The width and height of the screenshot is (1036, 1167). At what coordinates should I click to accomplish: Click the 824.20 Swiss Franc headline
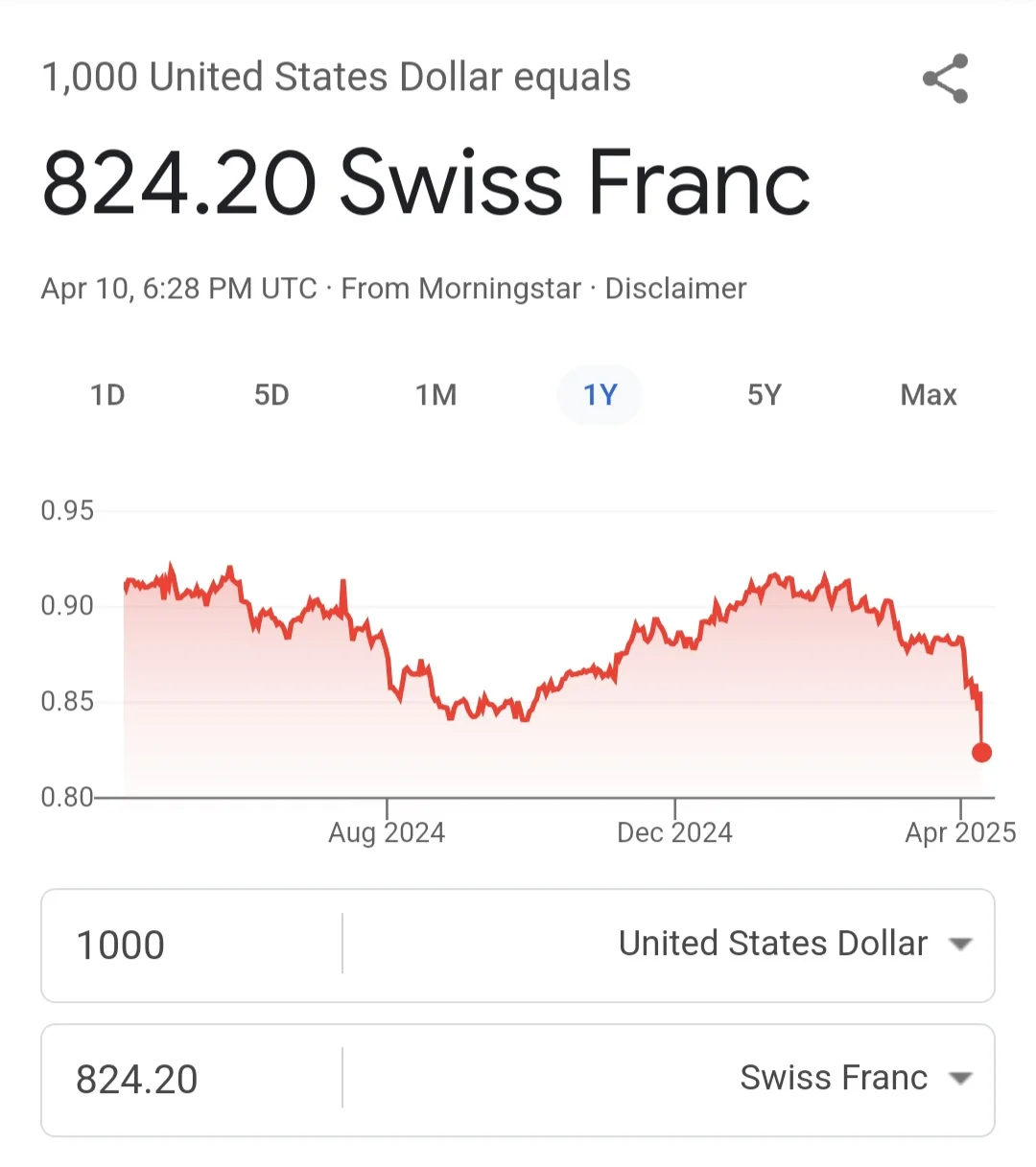(x=426, y=182)
